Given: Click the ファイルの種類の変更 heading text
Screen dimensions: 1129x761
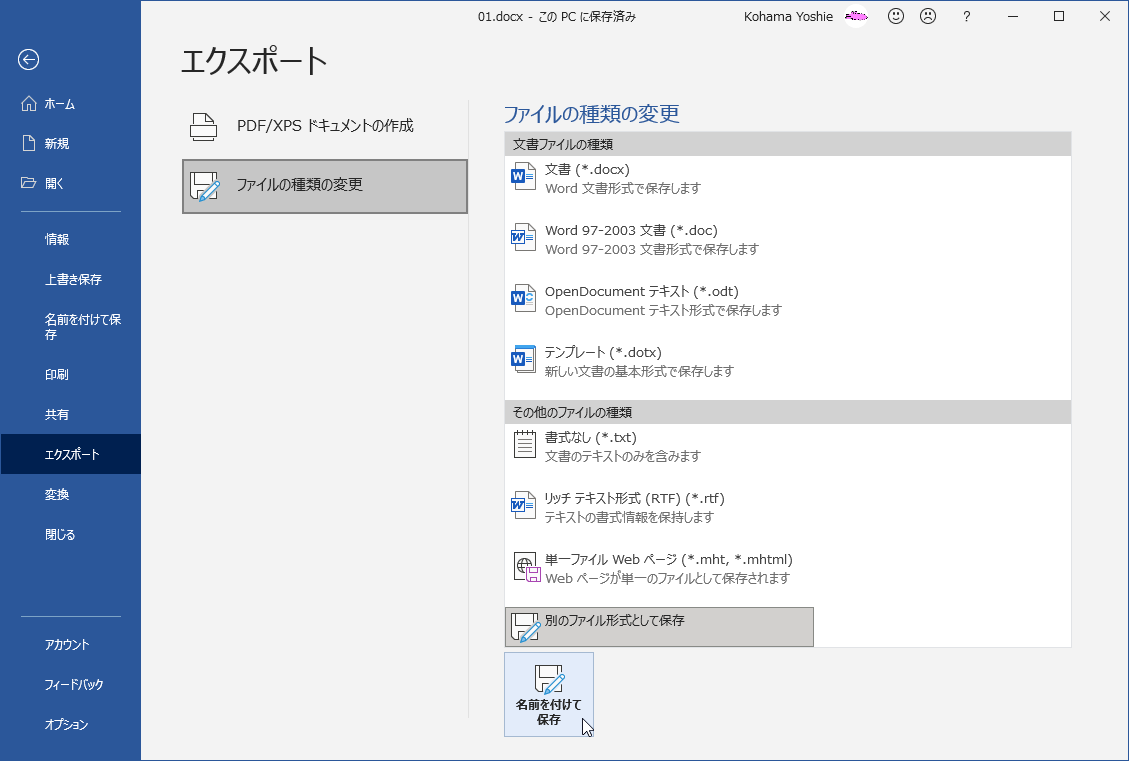Looking at the screenshot, I should [x=591, y=114].
